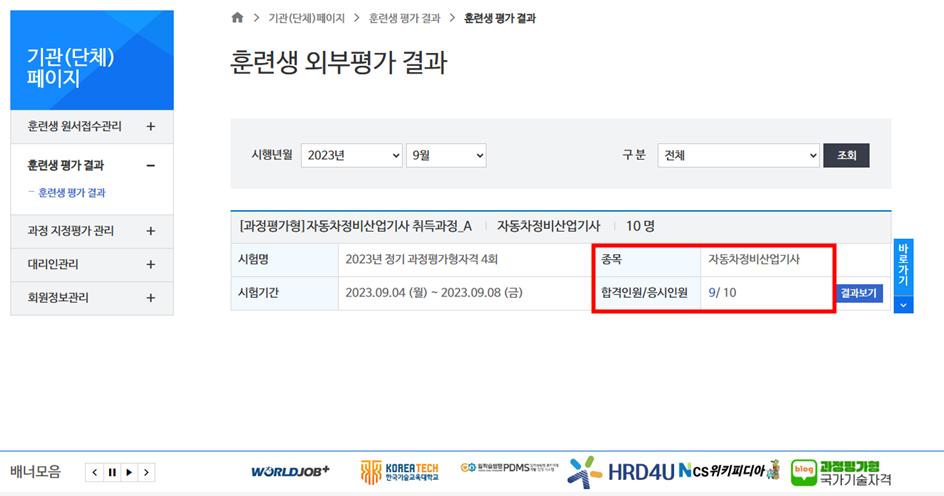
Task: Select 훈련생 평가 결과 submenu link
Action: [72, 193]
